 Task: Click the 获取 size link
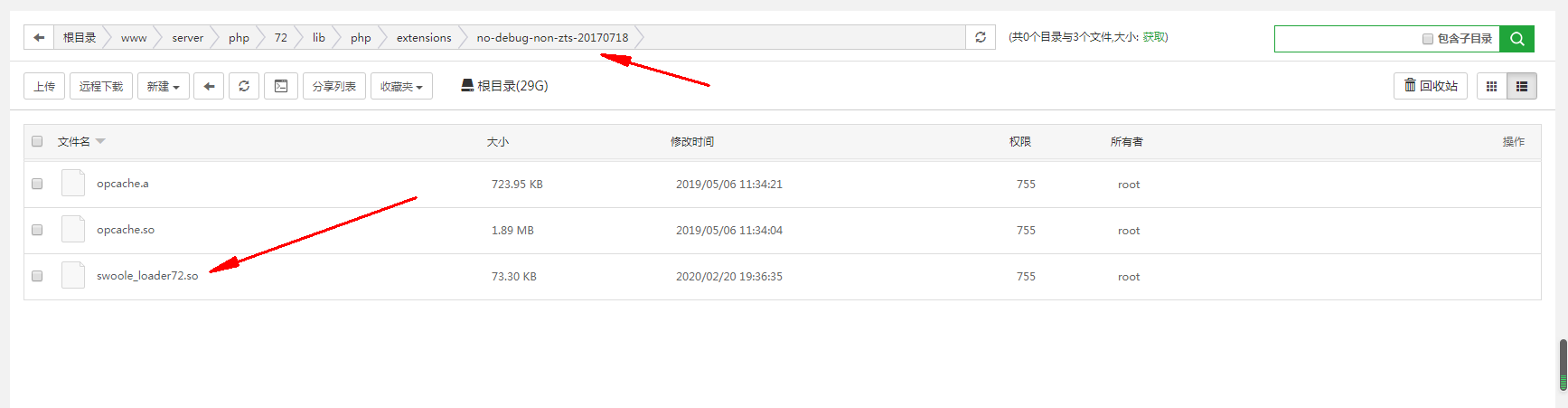click(x=1153, y=37)
